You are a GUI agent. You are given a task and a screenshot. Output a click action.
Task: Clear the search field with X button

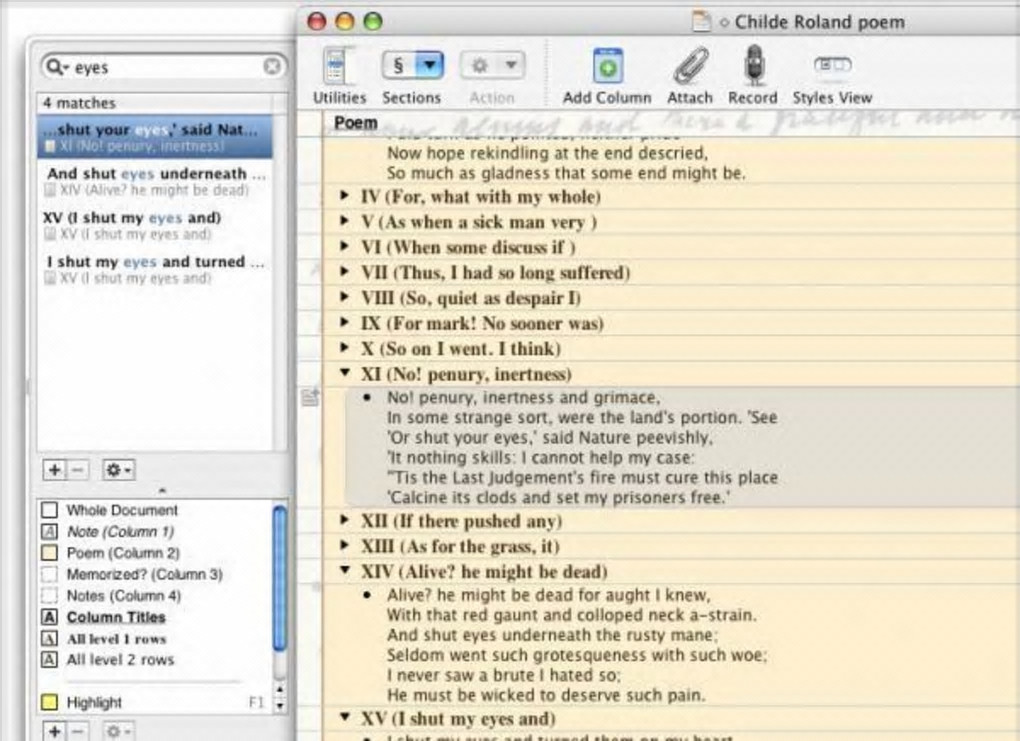273,66
